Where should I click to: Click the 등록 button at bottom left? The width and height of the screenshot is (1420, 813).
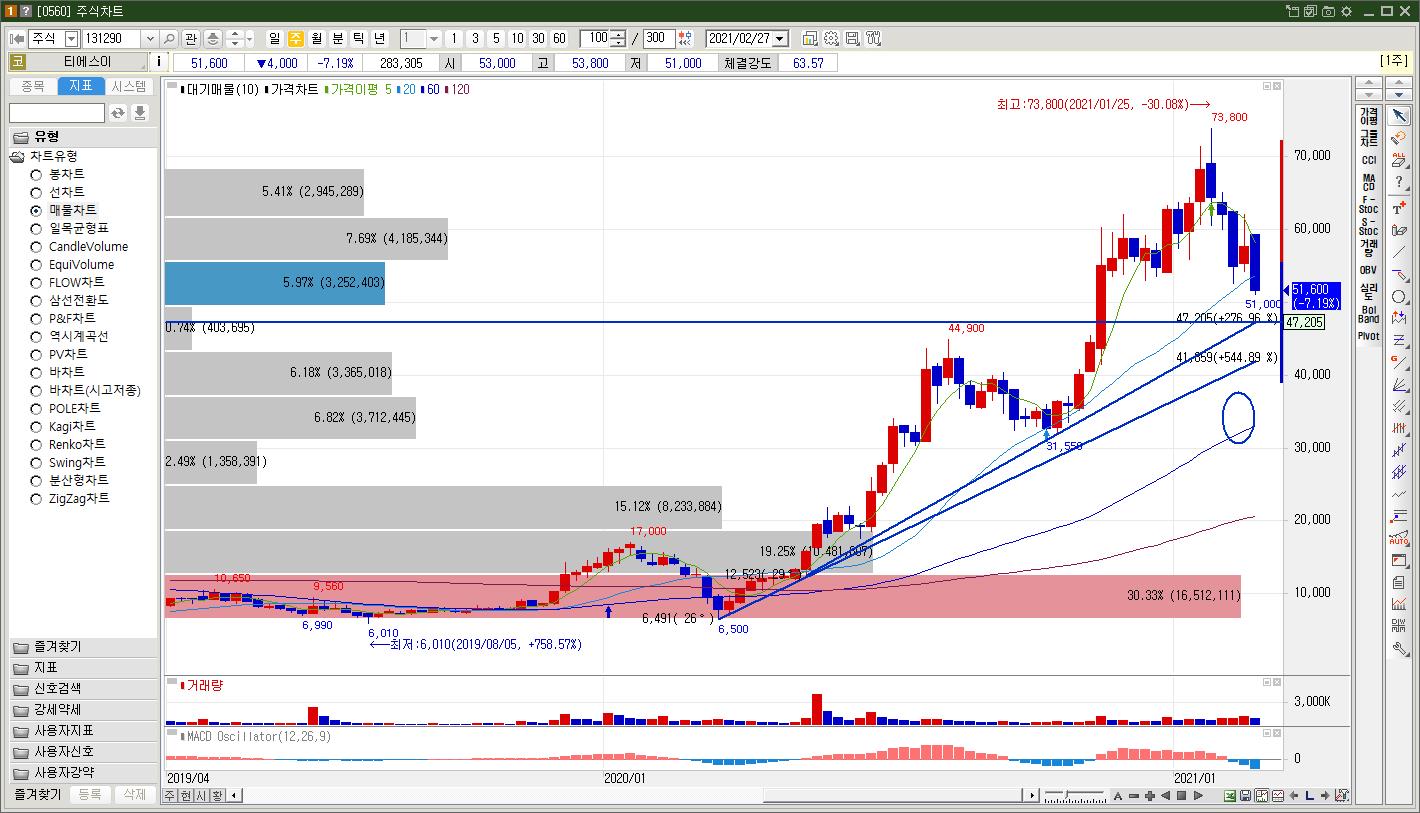89,794
